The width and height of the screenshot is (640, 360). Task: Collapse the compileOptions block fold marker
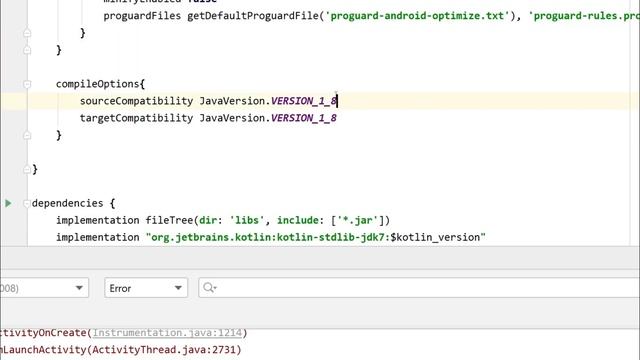pyautogui.click(x=27, y=84)
